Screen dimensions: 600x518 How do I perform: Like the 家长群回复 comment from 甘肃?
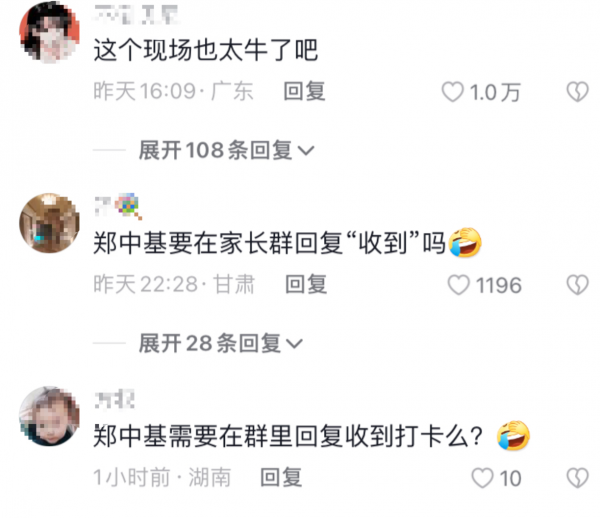(458, 285)
